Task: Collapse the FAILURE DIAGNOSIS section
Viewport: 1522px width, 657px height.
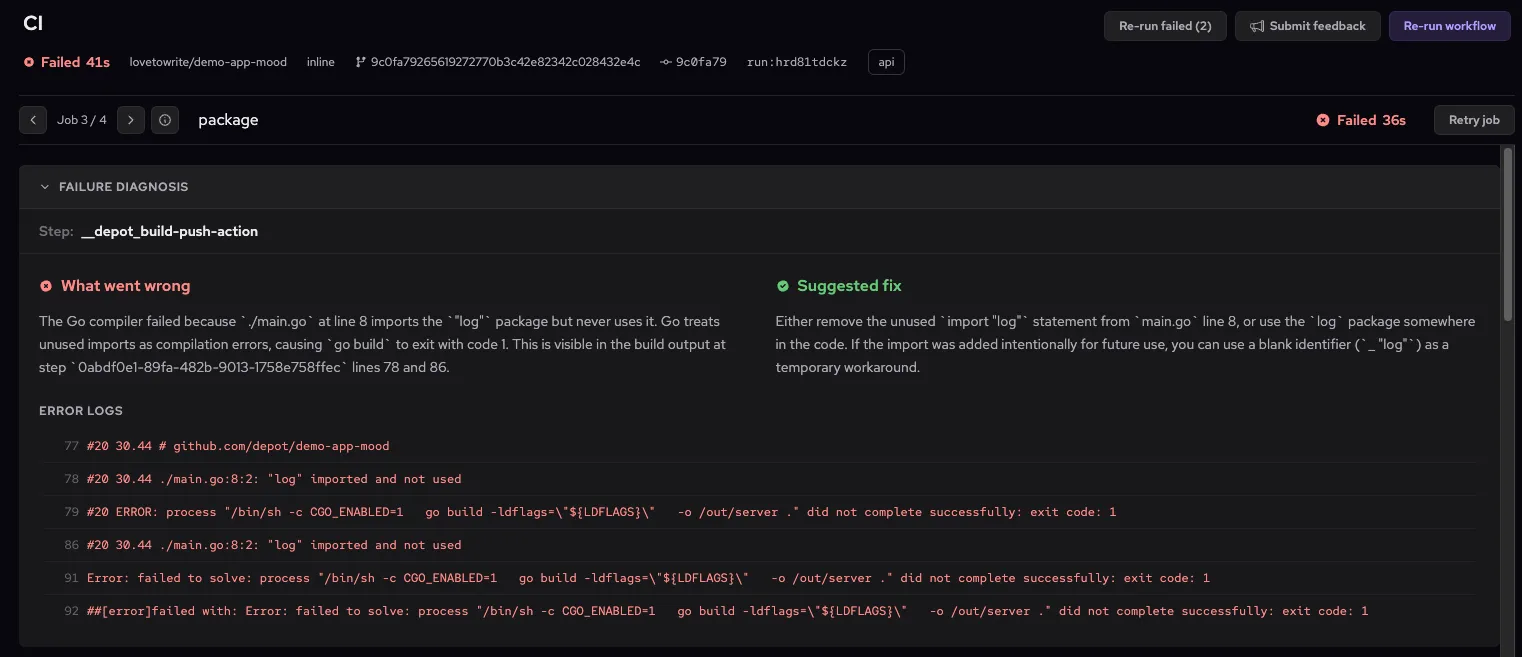Action: click(x=44, y=186)
